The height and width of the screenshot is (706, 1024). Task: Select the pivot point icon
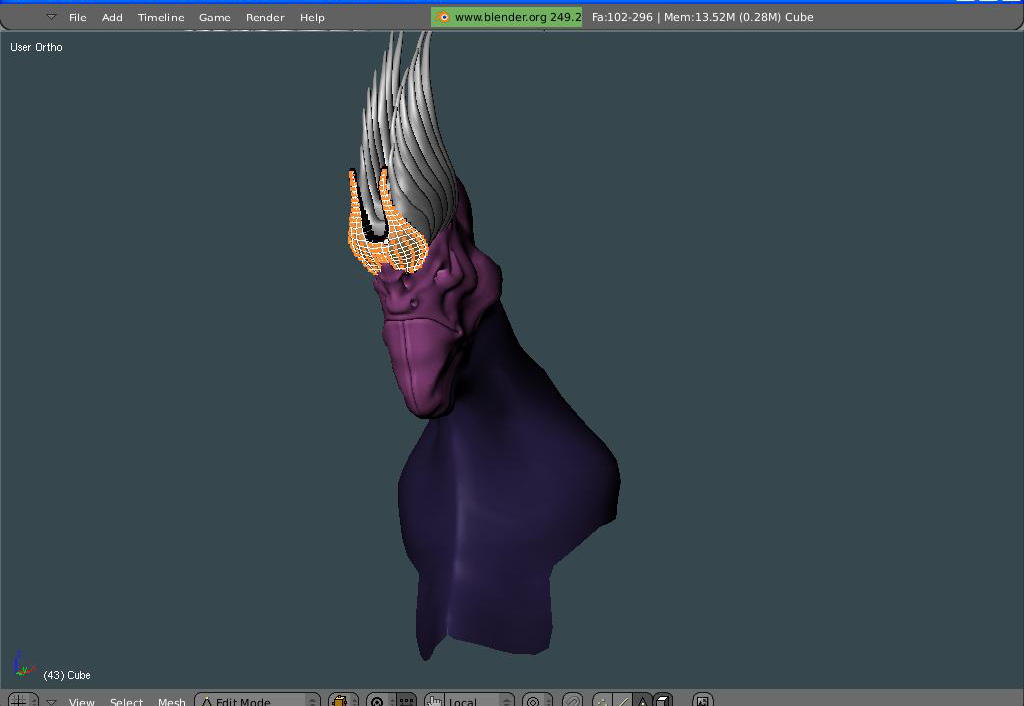[x=377, y=701]
